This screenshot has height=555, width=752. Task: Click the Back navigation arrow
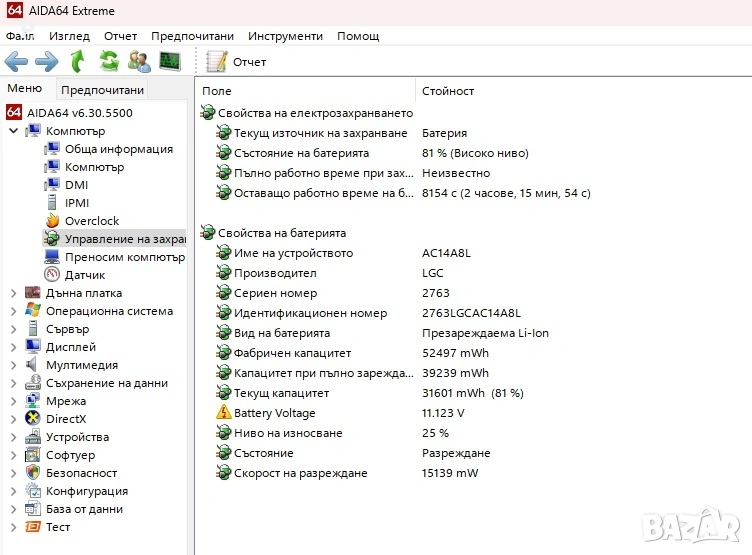click(16, 62)
